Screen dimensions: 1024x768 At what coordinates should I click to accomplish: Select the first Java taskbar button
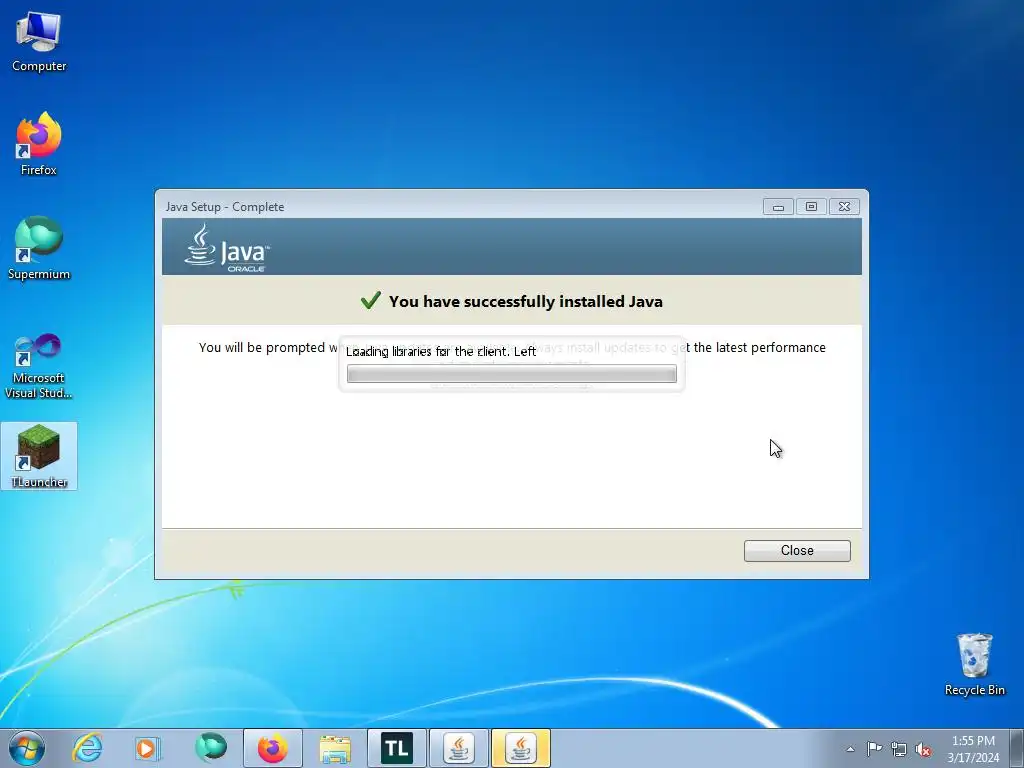(x=459, y=748)
